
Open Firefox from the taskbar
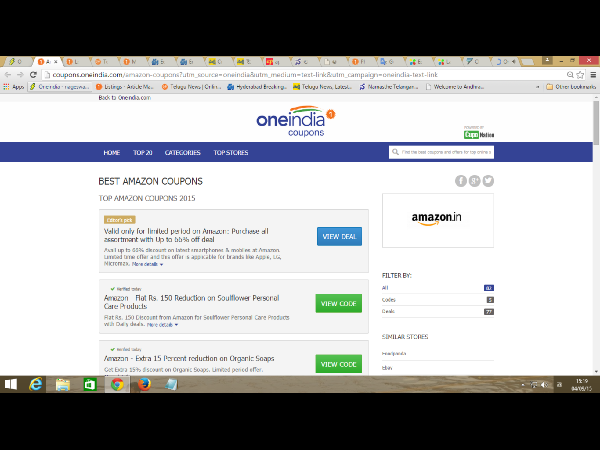[x=144, y=384]
